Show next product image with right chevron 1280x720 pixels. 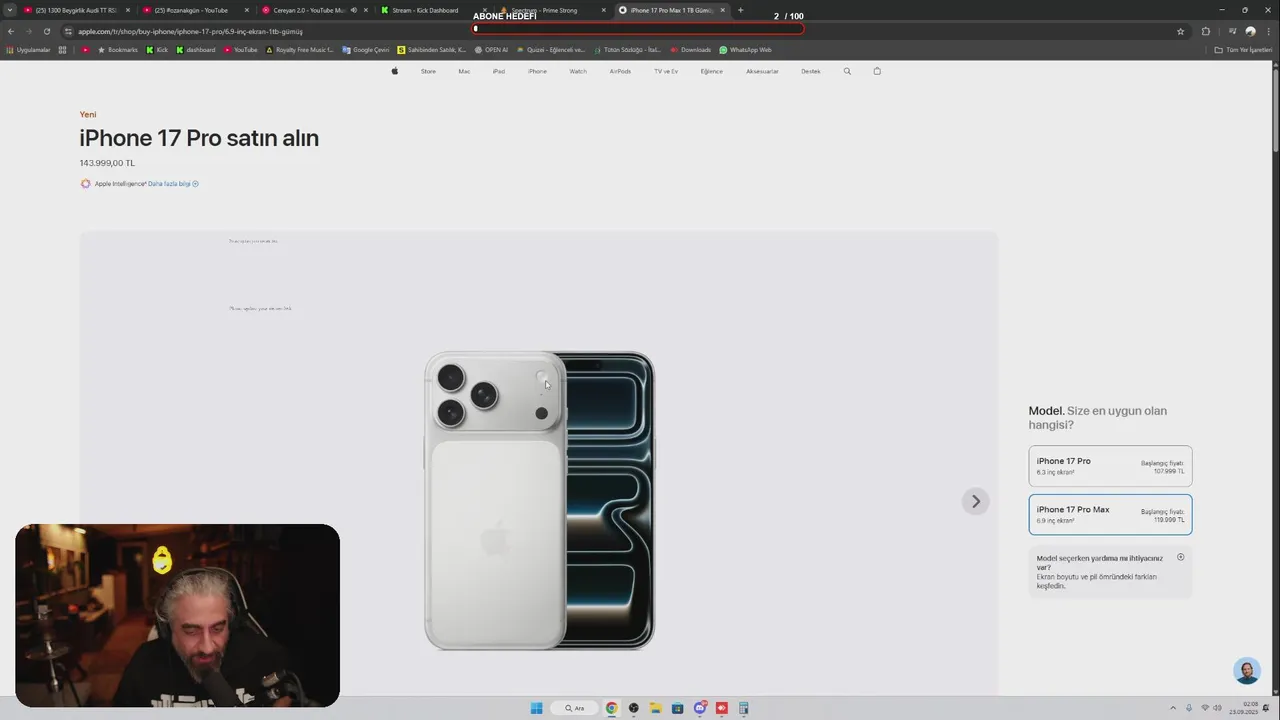976,501
